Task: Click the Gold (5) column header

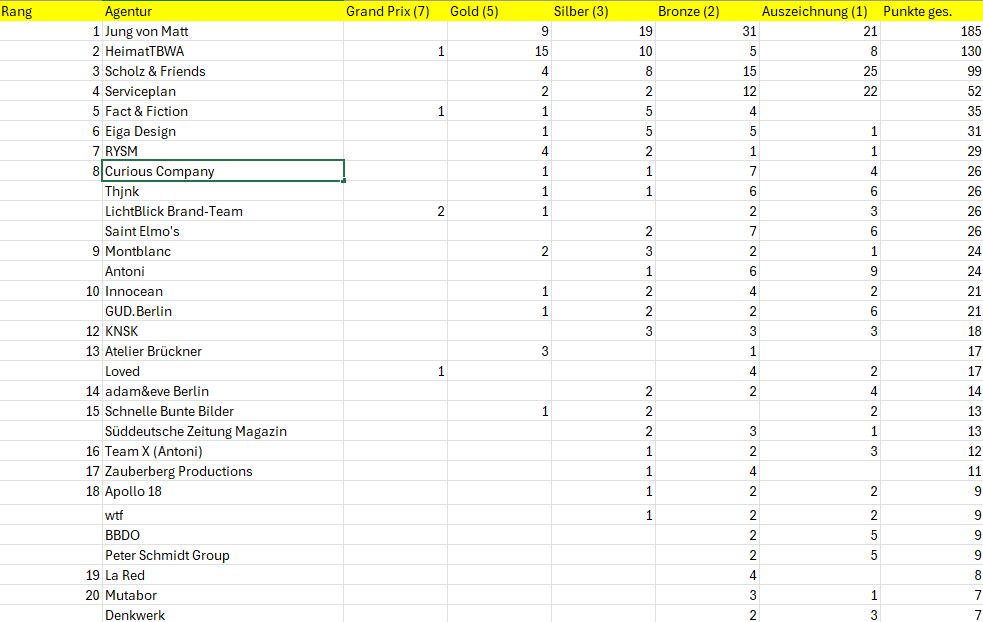Action: click(499, 11)
